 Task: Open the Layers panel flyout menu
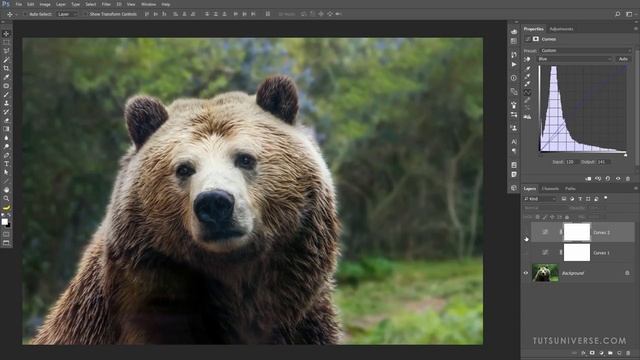(636, 189)
